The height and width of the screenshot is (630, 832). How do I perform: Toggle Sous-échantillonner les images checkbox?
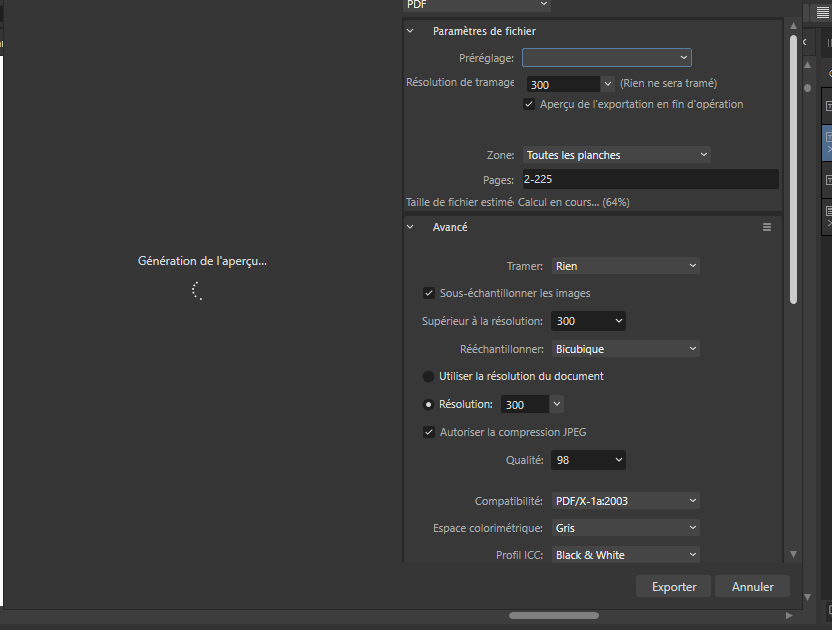pyautogui.click(x=429, y=293)
